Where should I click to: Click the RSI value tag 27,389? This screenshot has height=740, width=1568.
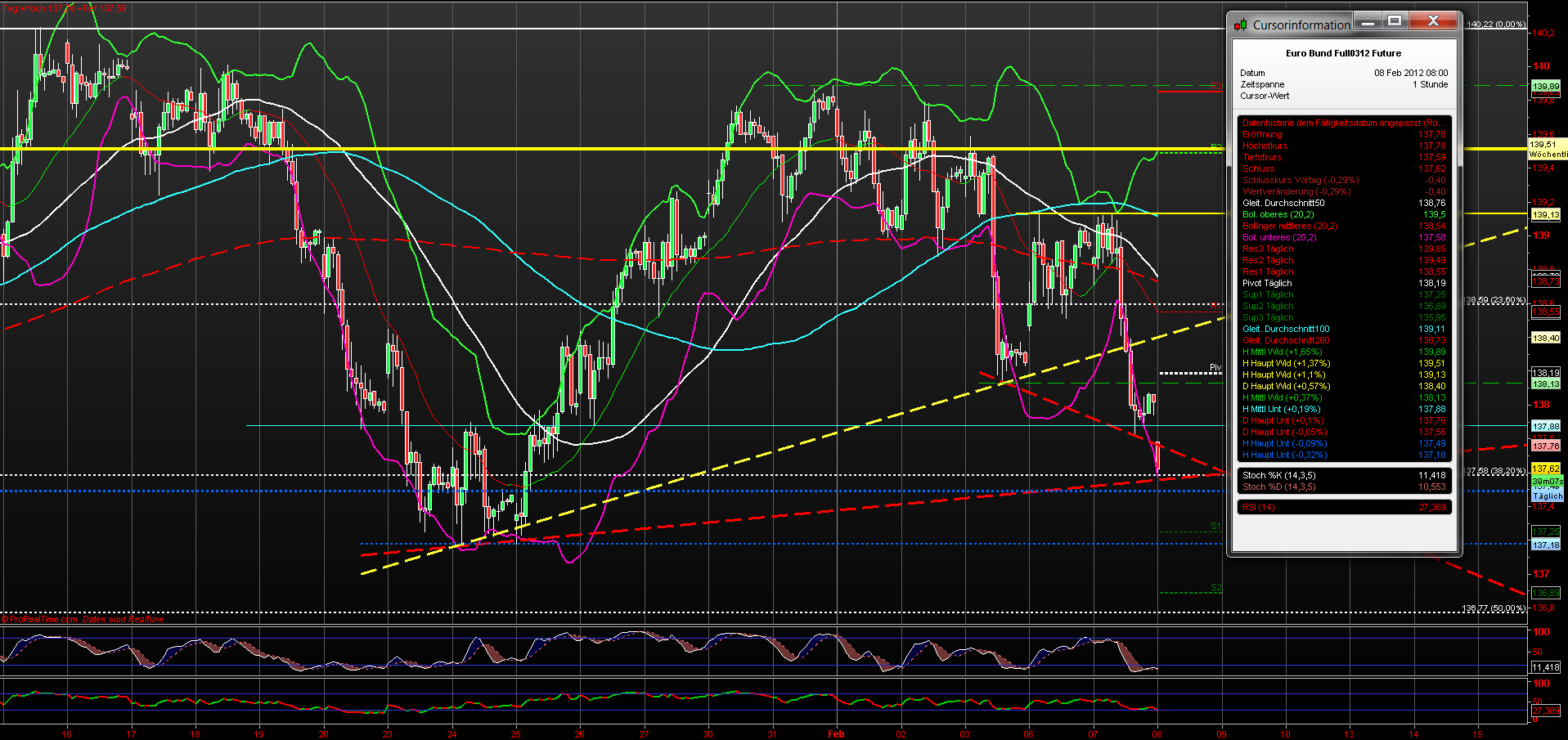[x=1545, y=711]
